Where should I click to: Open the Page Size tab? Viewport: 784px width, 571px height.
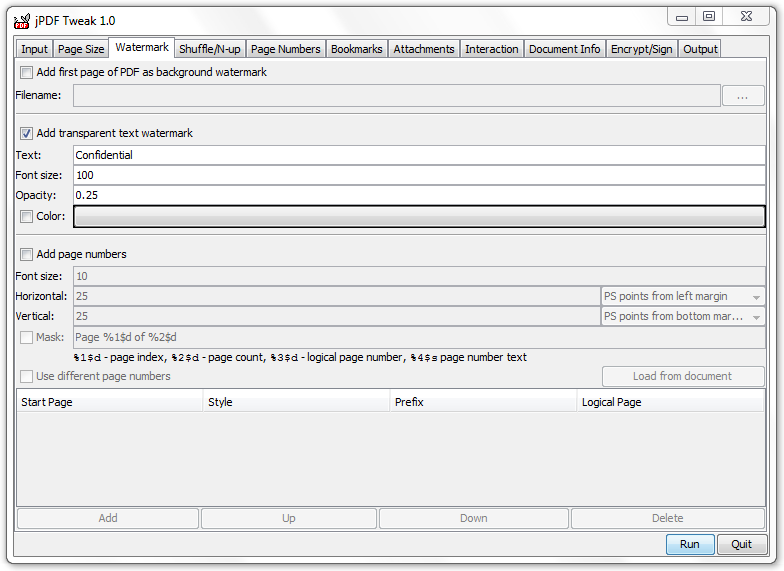(x=81, y=49)
